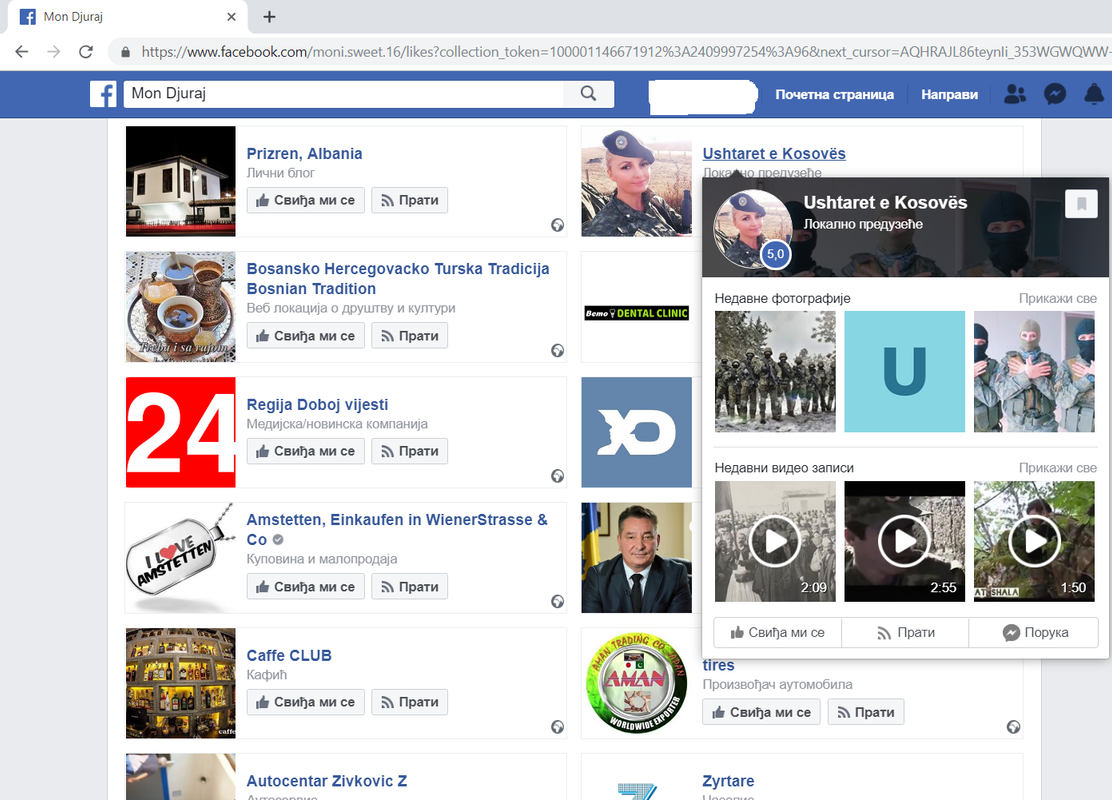1112x800 pixels.
Task: Click Свиђа ми се in hover popup
Action: point(777,633)
